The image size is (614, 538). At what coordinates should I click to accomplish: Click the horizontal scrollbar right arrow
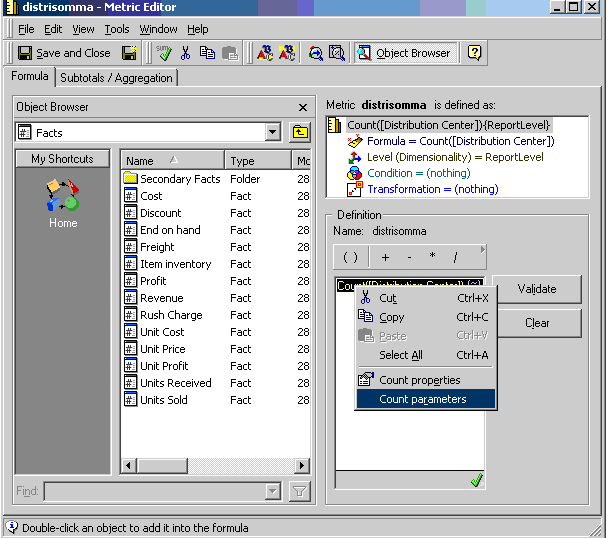tap(302, 466)
